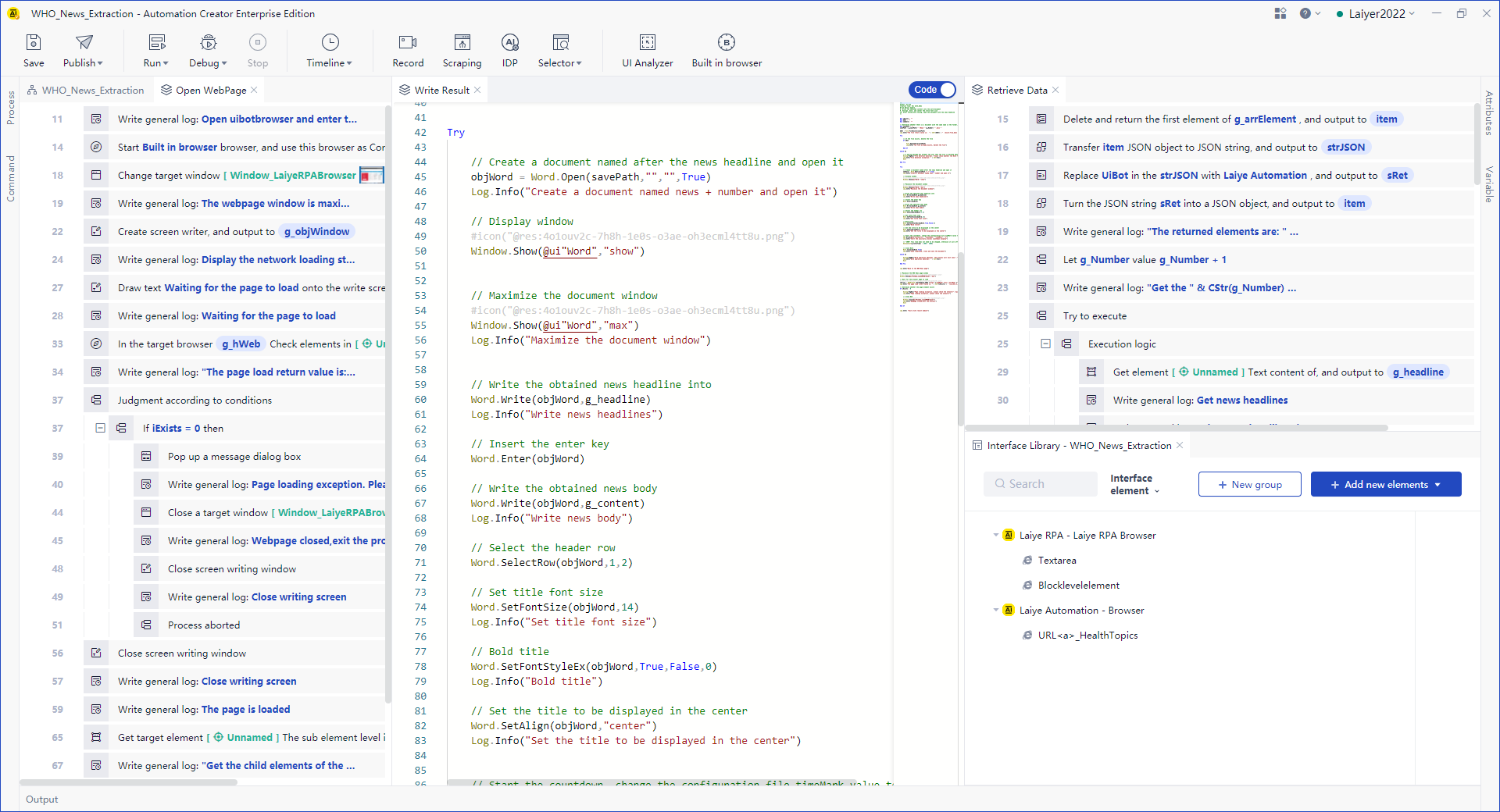Click the Debug toolbar icon
Viewport: 1500px width, 812px height.
208,42
